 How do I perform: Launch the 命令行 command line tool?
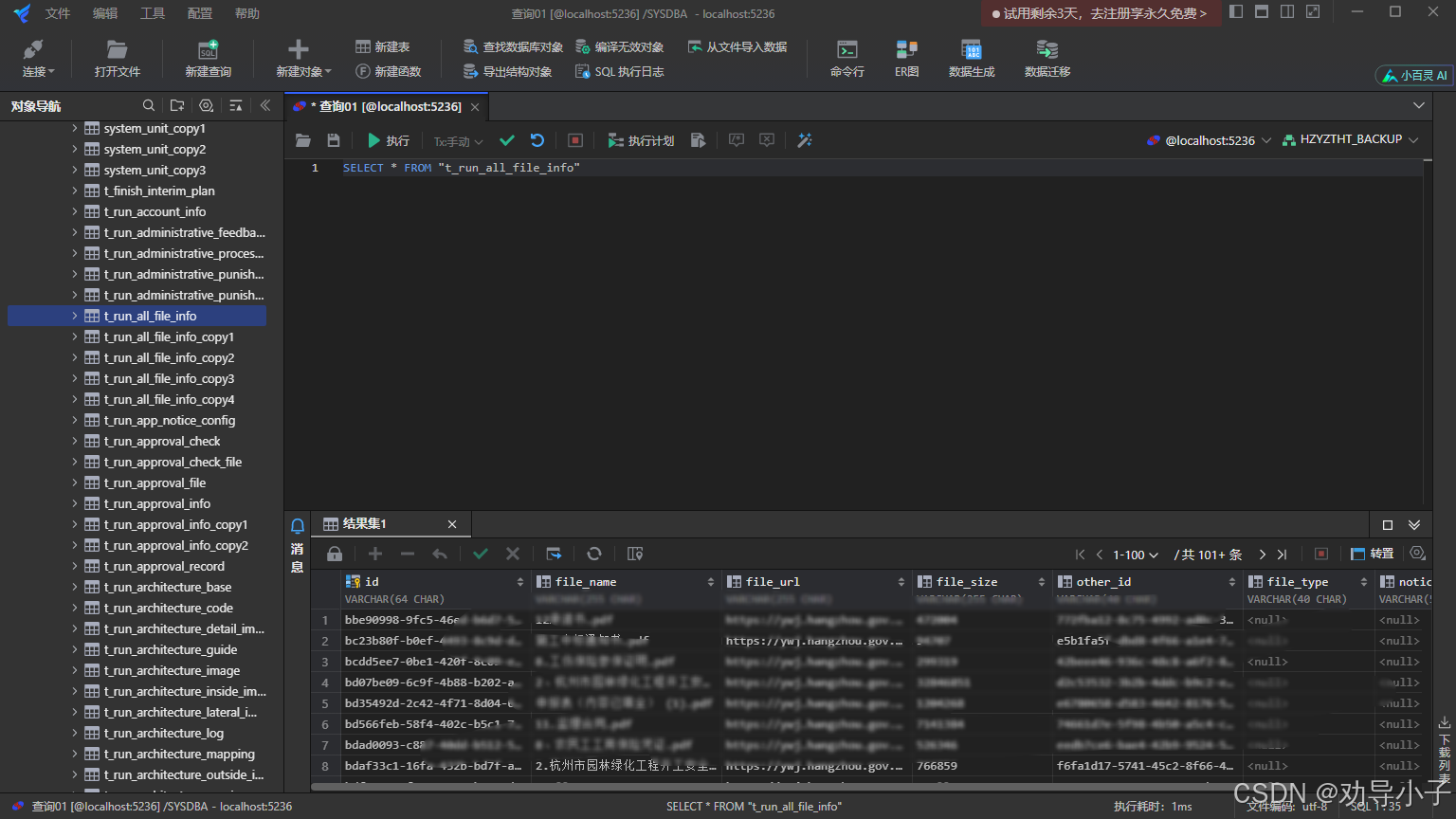847,59
